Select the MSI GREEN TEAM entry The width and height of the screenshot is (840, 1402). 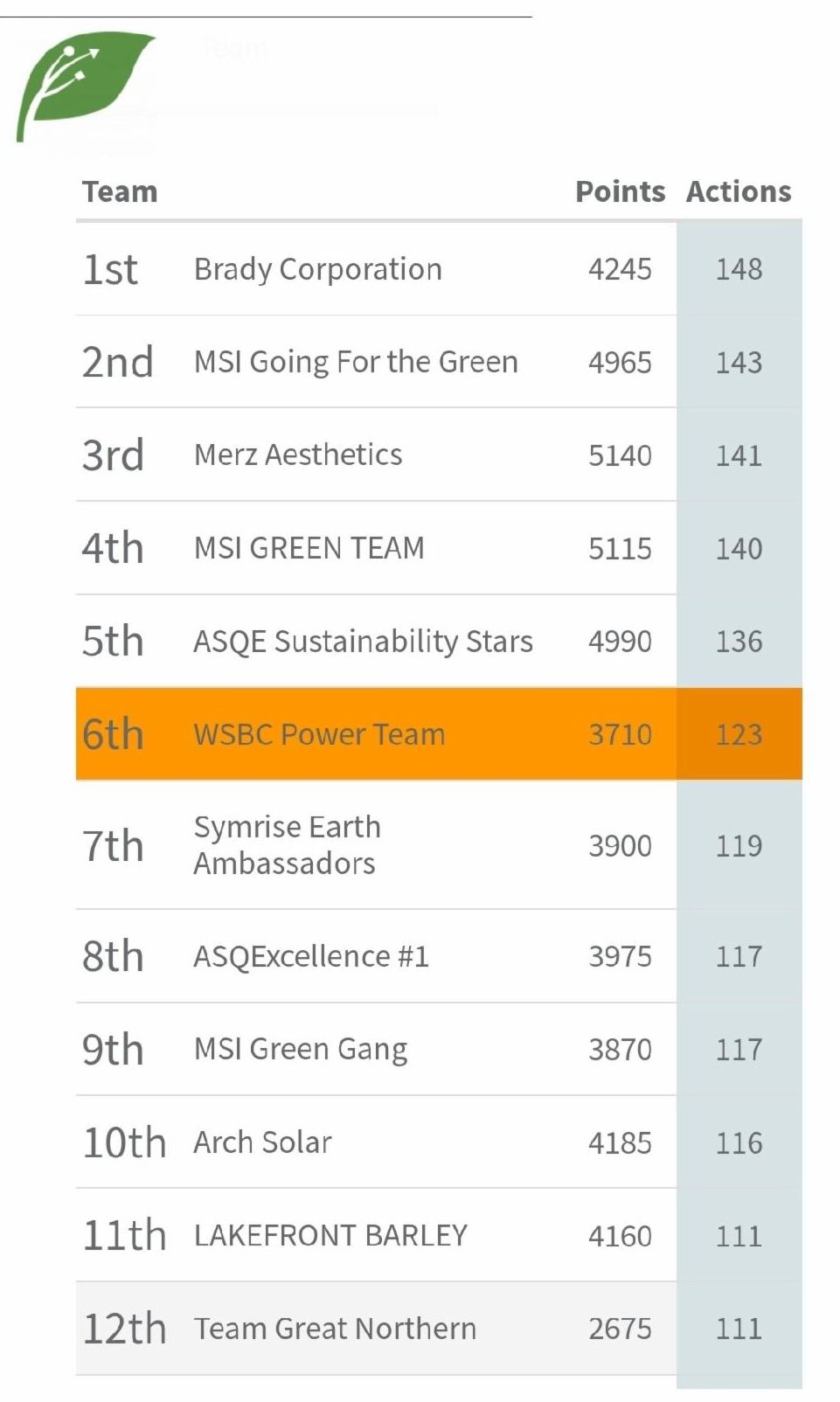(x=309, y=548)
